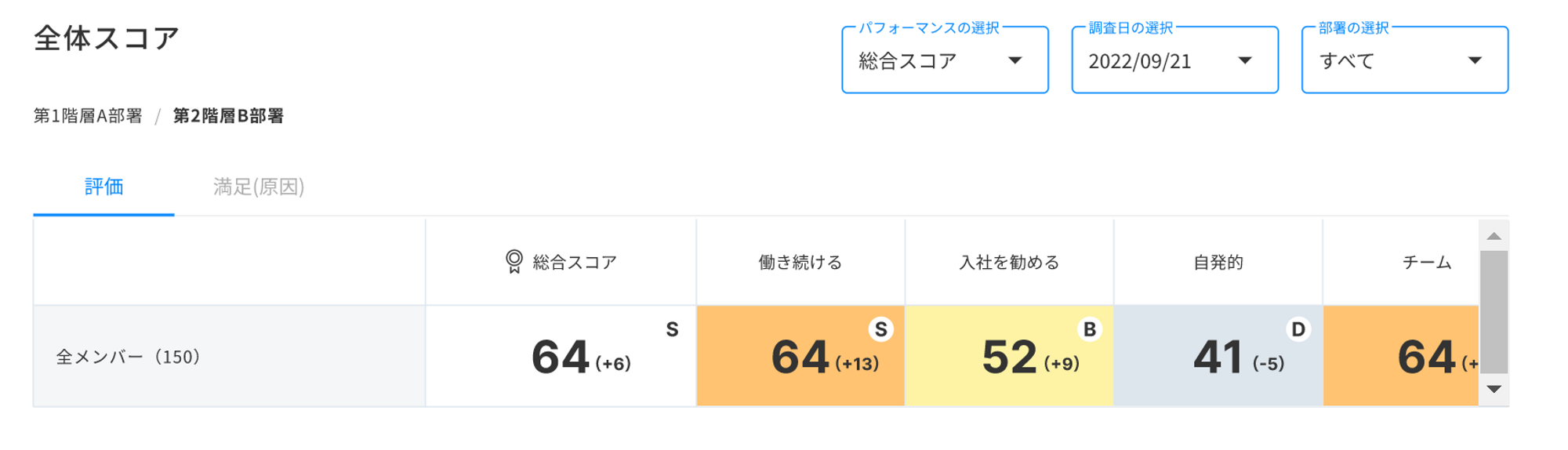Click the gray-blue 自発的 score 41

coord(1218,356)
